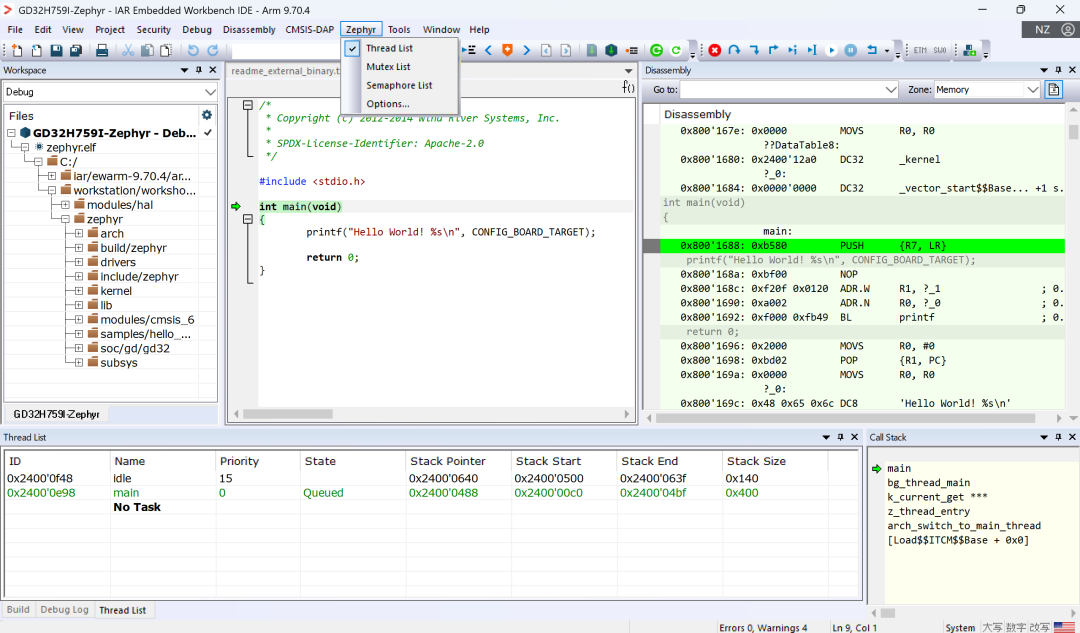Click the Break pause icon
Viewport: 1080px width, 633px height.
point(851,50)
